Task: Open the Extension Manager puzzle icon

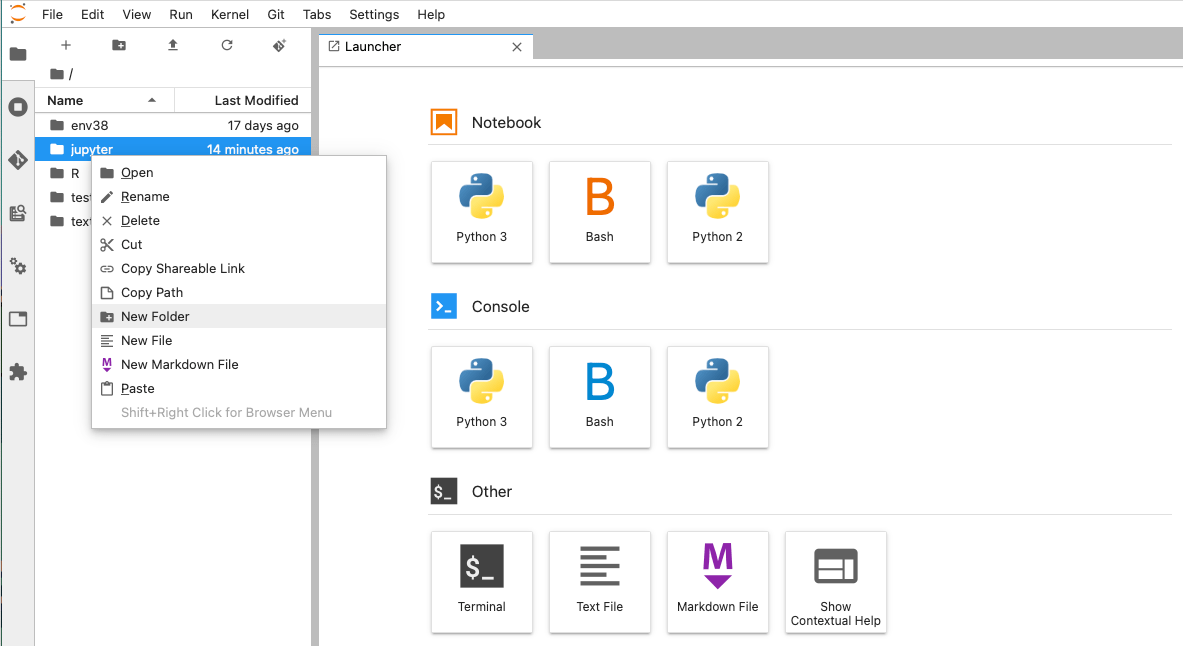Action: coord(18,372)
